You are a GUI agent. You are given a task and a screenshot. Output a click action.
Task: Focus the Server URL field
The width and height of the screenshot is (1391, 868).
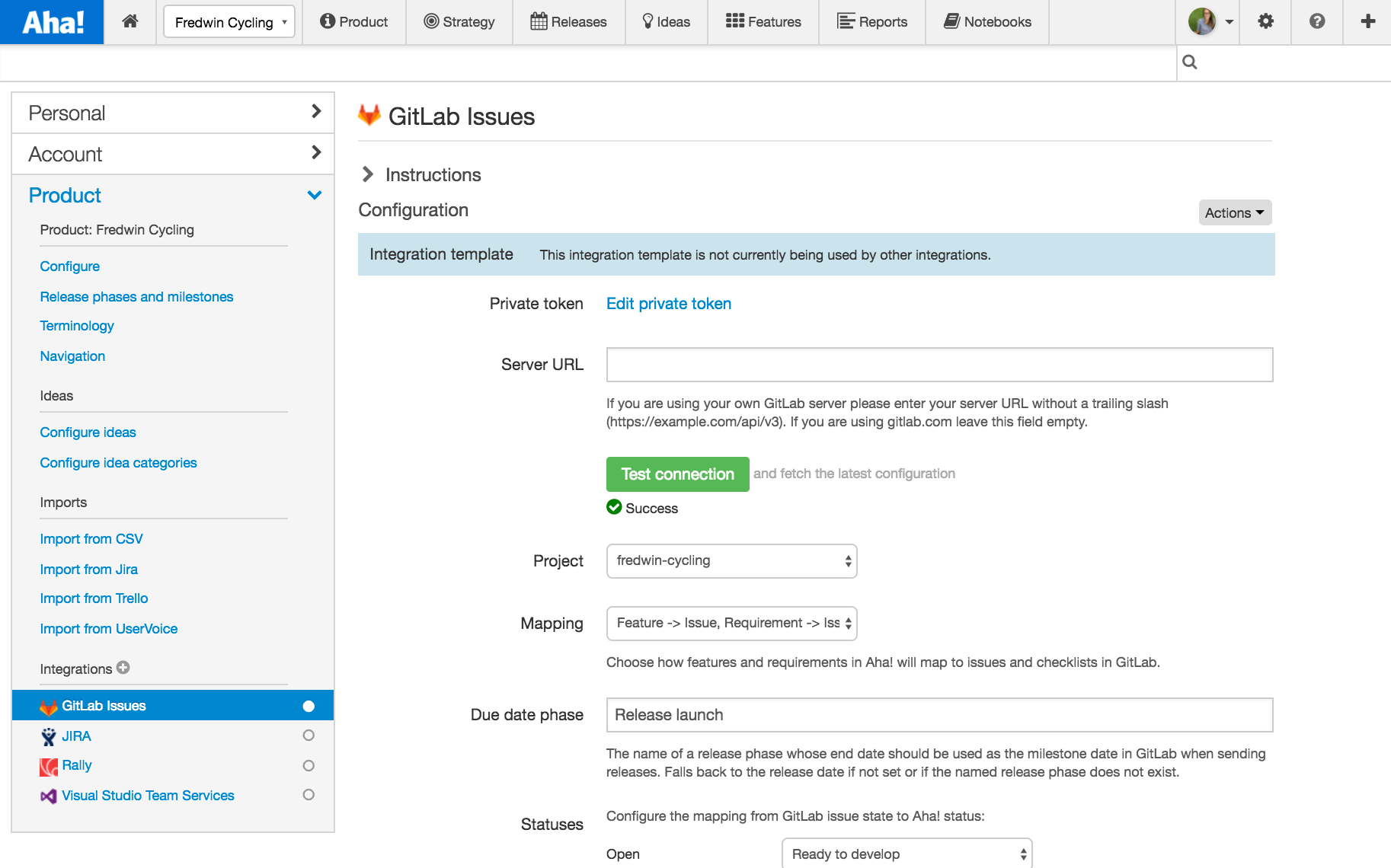tap(939, 365)
